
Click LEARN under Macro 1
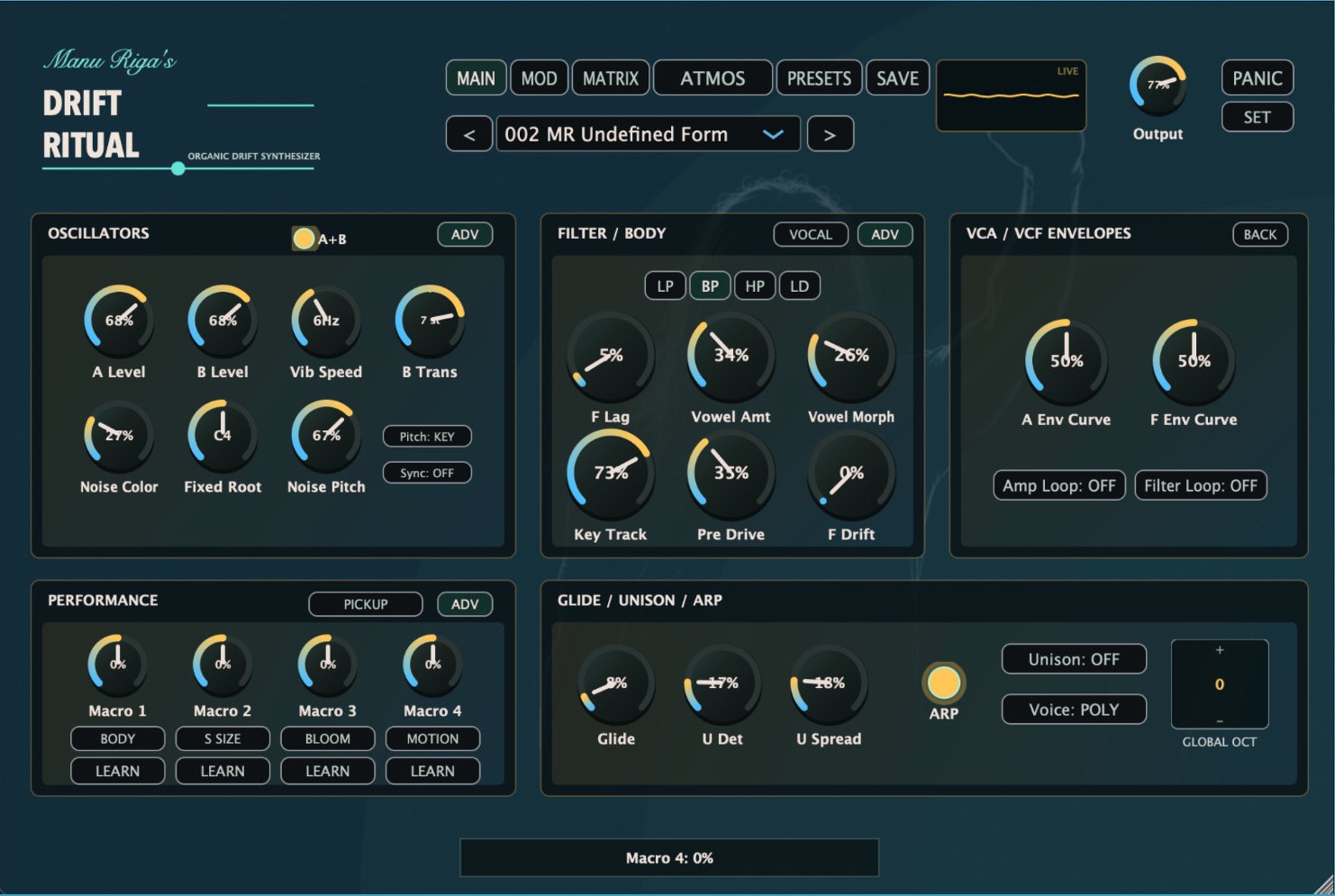(x=118, y=772)
